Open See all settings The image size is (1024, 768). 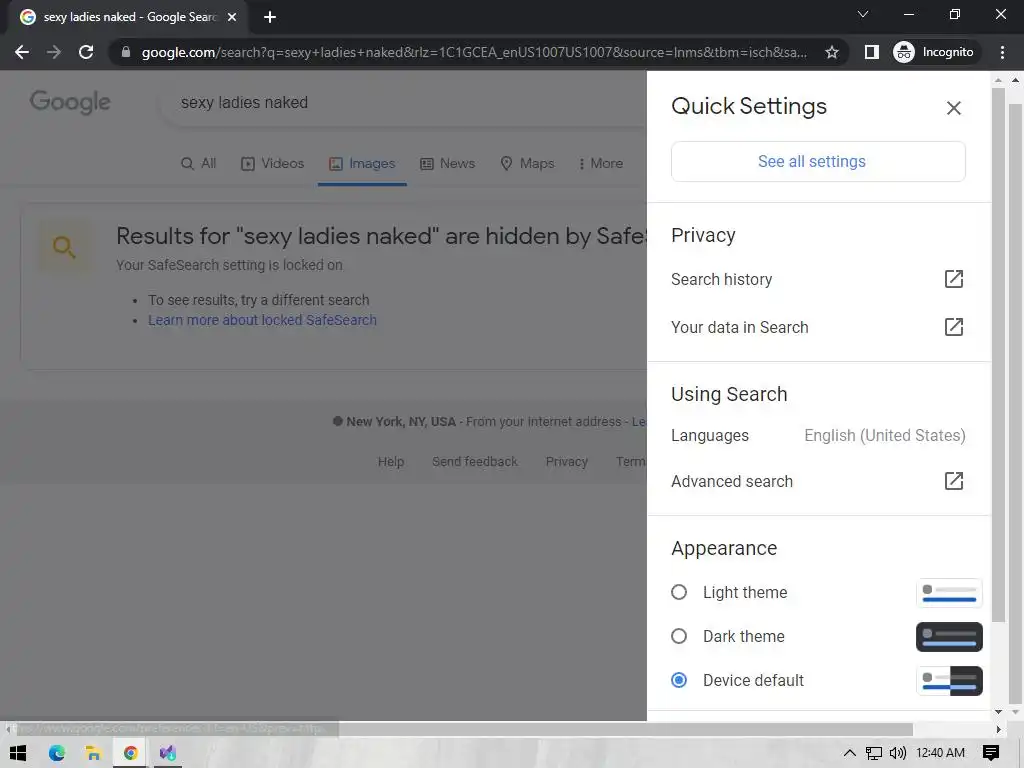pos(818,161)
